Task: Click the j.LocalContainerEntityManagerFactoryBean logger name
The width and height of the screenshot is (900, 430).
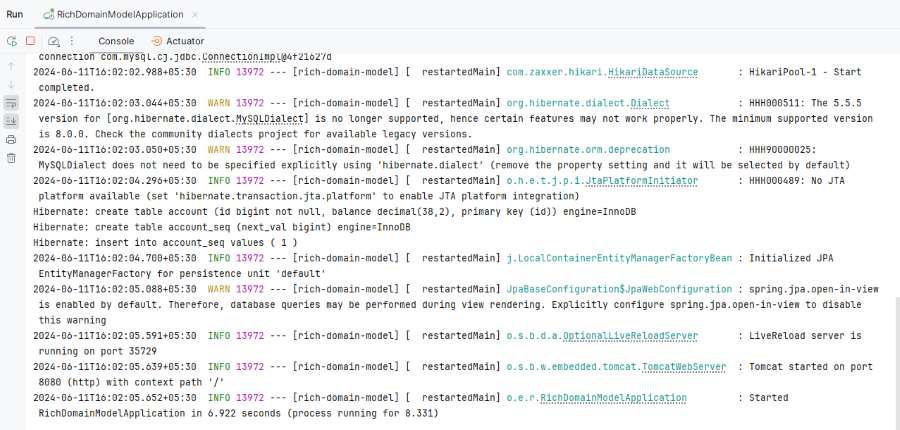Action: coord(619,258)
